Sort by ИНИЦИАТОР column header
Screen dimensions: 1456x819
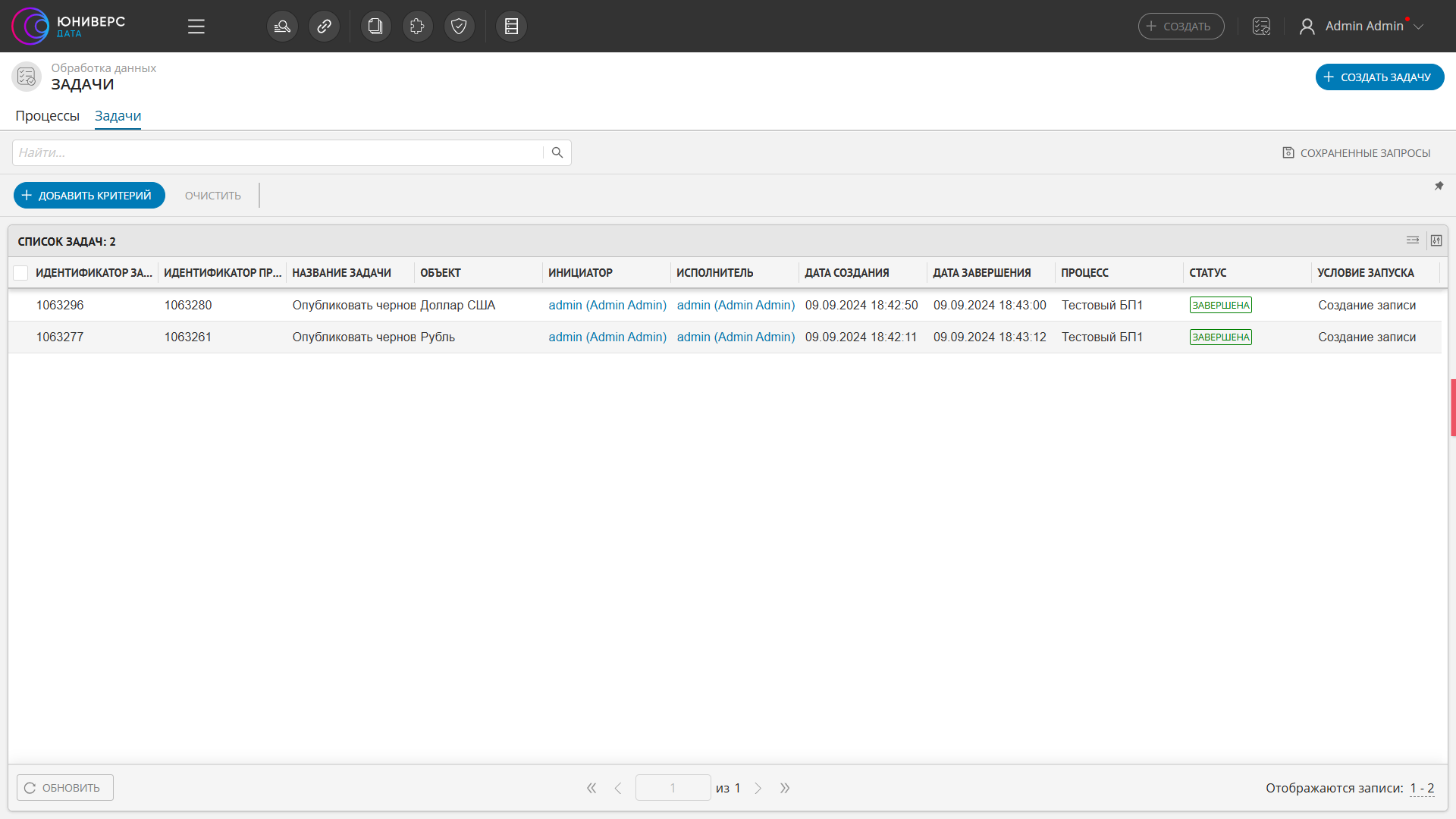(580, 273)
